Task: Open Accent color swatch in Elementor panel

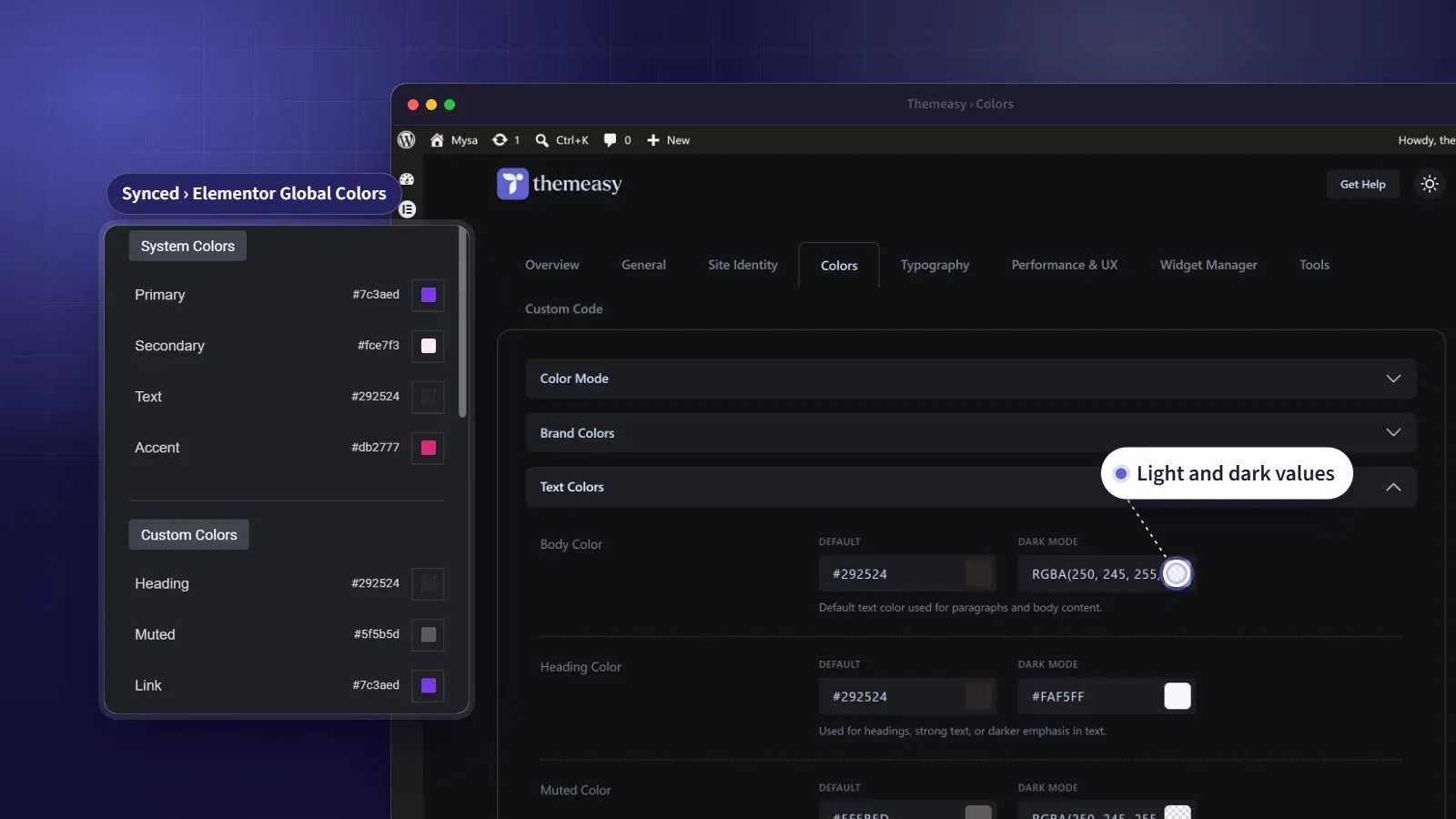Action: tap(428, 448)
